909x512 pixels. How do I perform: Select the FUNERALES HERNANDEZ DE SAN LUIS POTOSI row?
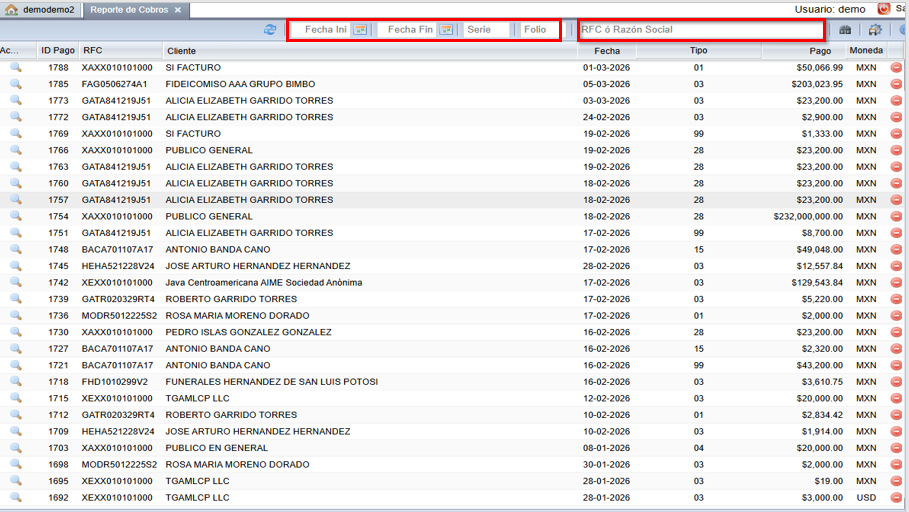[271, 382]
